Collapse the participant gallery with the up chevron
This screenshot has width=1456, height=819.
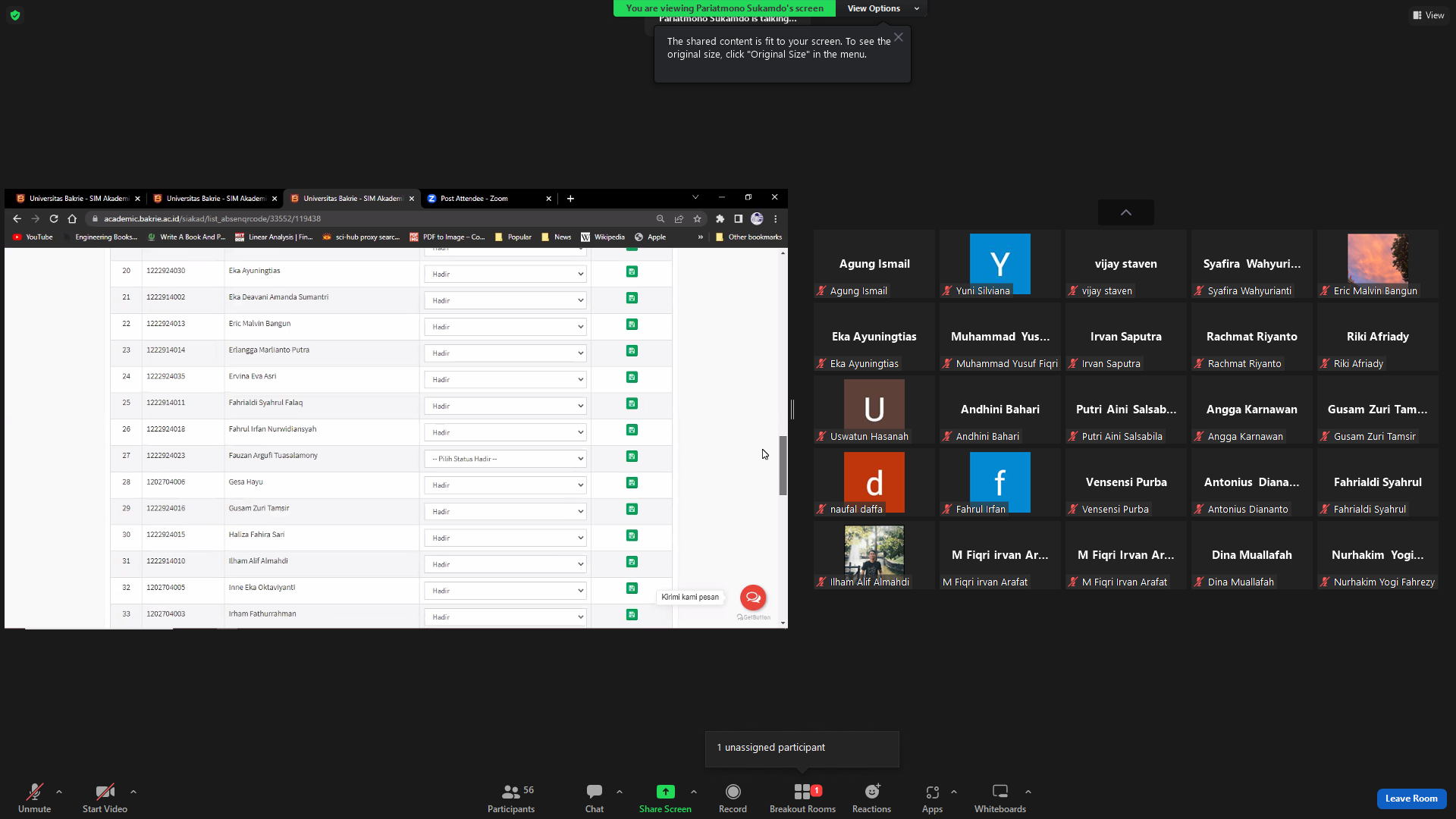(x=1126, y=212)
